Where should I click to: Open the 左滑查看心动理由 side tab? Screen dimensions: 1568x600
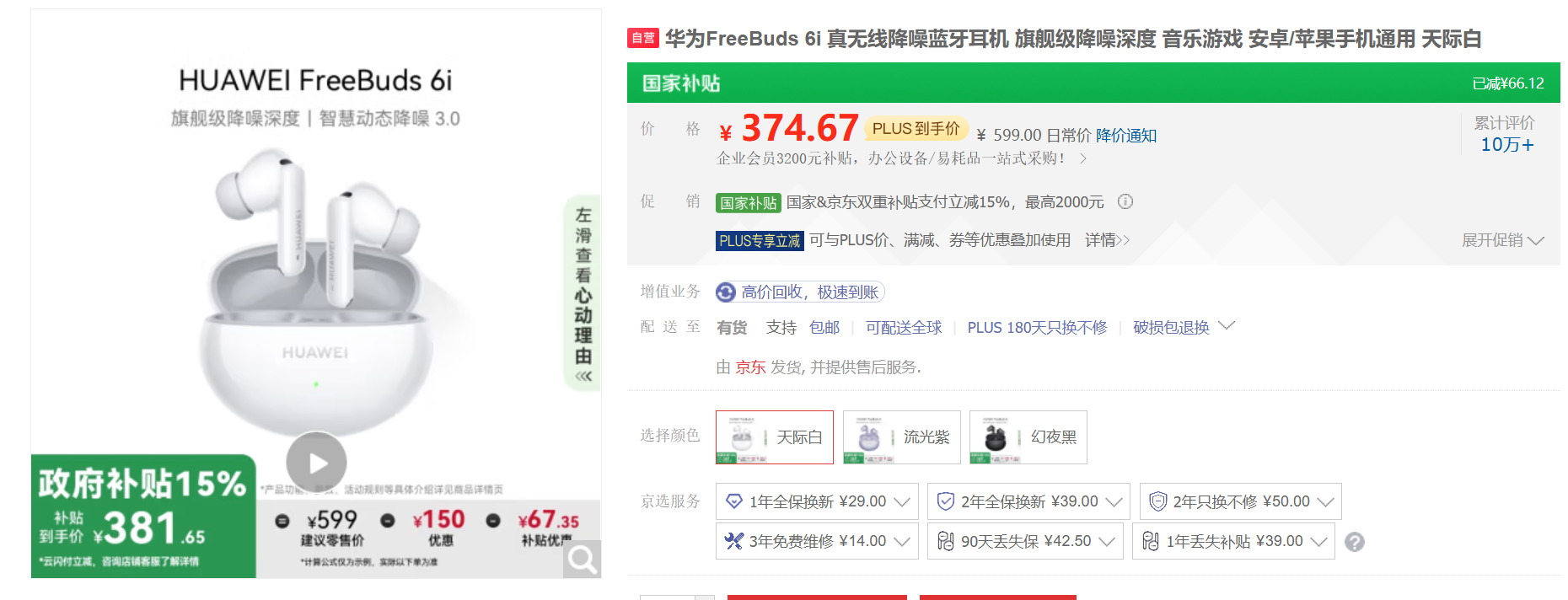point(583,293)
